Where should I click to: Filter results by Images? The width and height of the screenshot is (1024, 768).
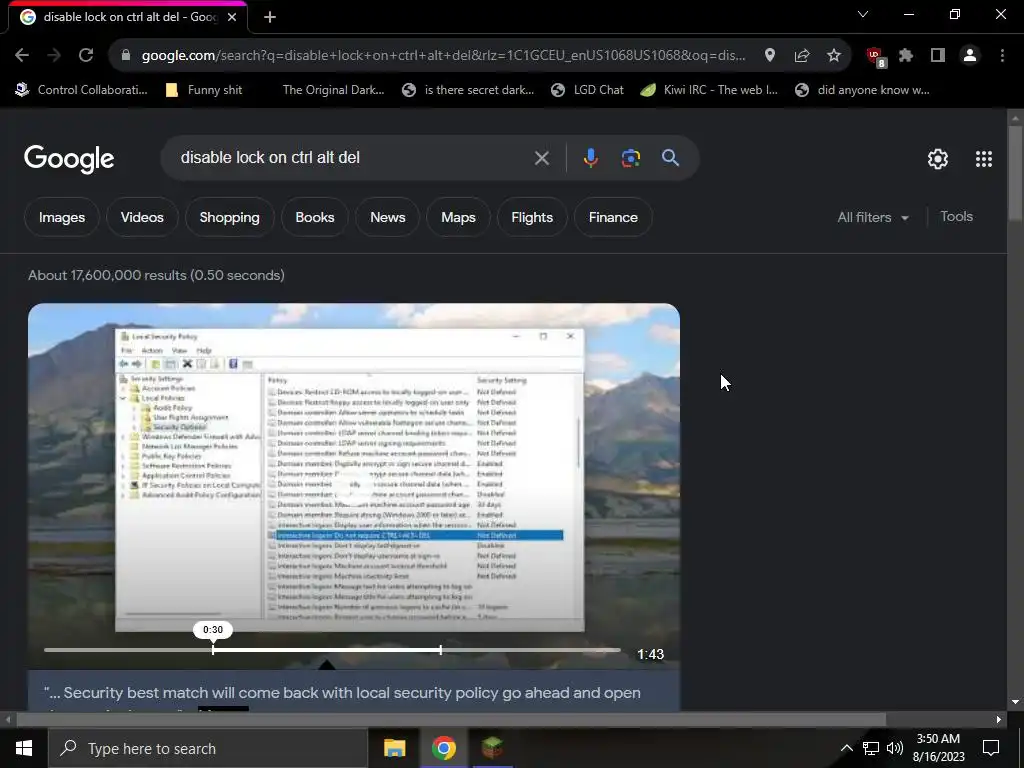click(x=62, y=217)
